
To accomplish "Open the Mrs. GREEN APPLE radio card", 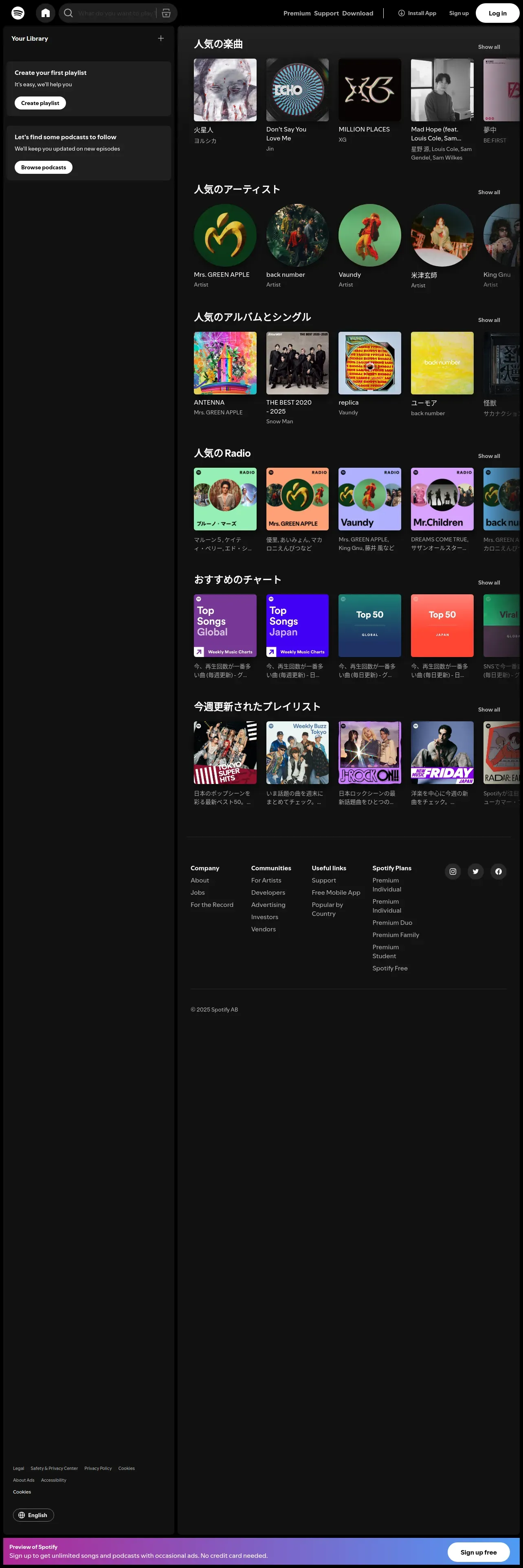I will [298, 499].
